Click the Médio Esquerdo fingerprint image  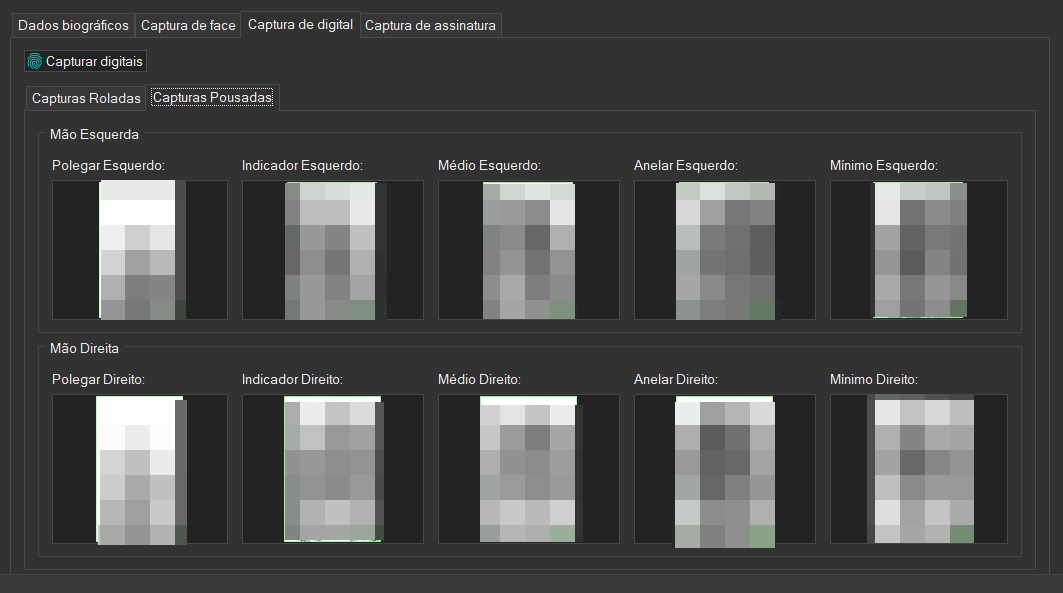(x=529, y=250)
